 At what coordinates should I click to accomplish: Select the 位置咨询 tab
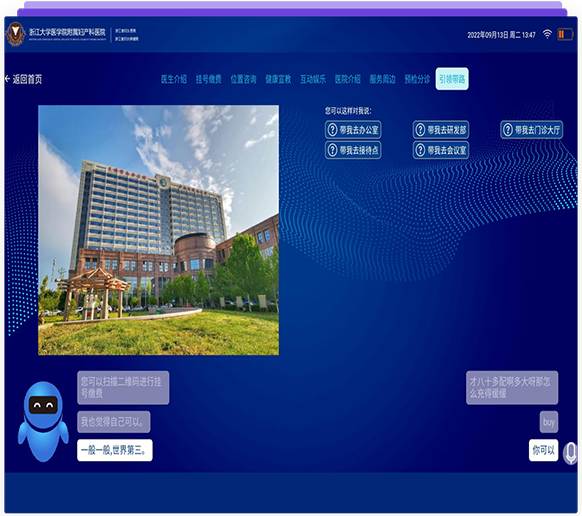click(243, 79)
